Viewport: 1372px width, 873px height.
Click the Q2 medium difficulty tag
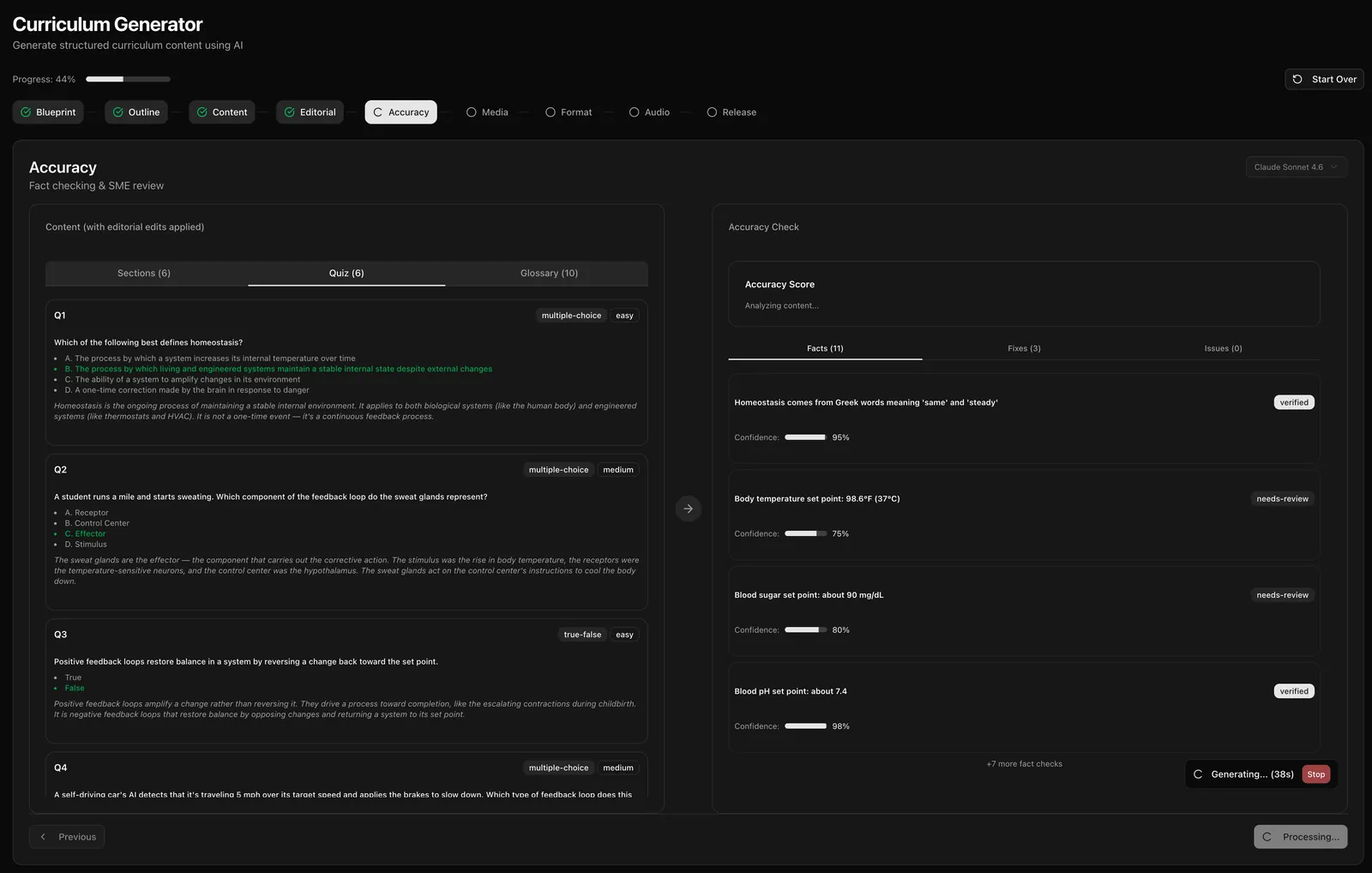click(x=617, y=470)
